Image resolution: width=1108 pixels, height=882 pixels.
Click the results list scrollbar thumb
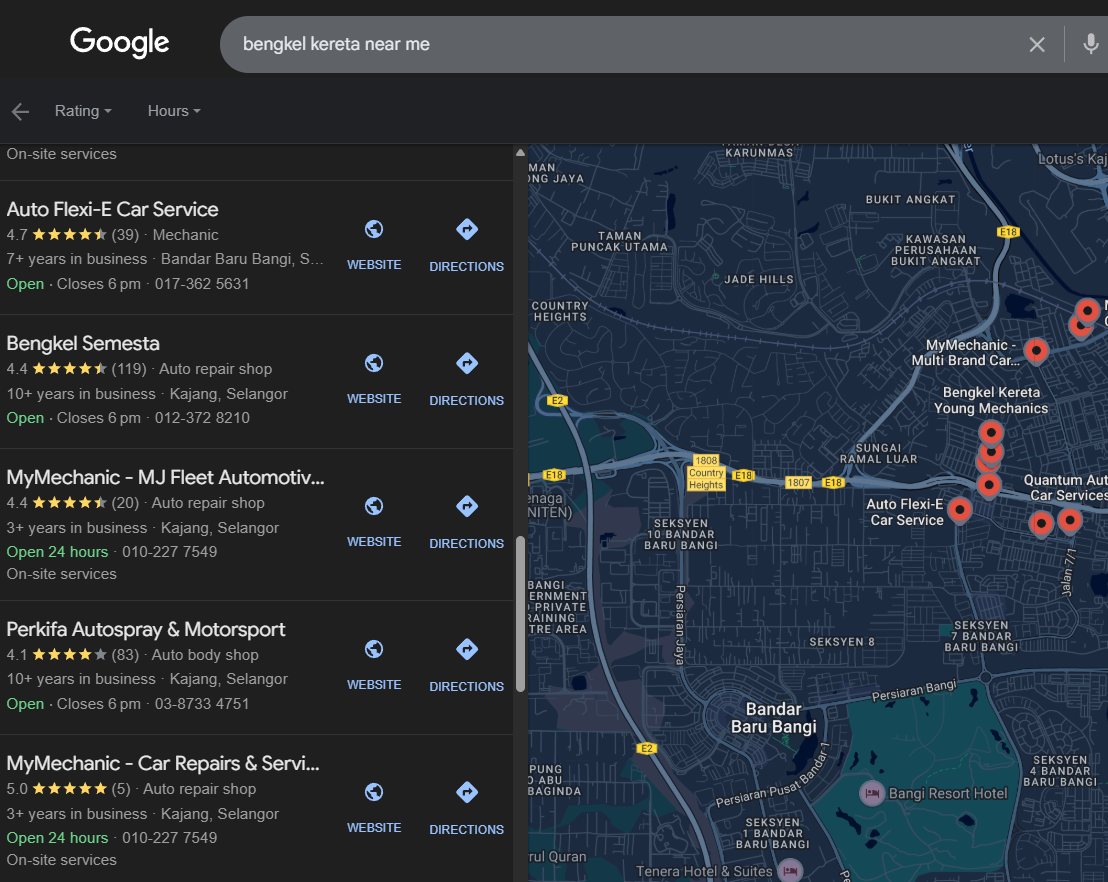pos(520,613)
